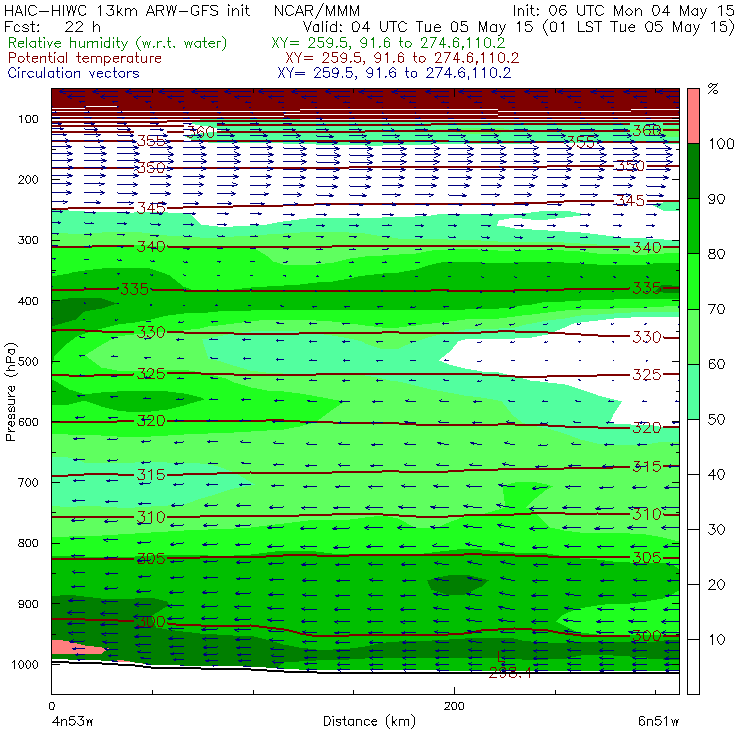Click the '305' contour label nearest the color bar

coord(647,558)
